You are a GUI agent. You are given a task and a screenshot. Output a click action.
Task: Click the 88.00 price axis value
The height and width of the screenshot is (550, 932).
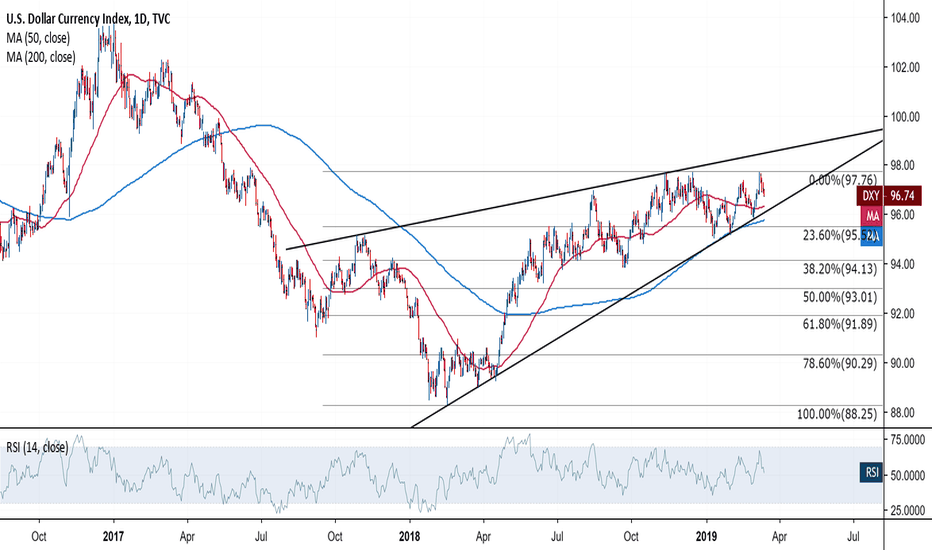click(905, 413)
